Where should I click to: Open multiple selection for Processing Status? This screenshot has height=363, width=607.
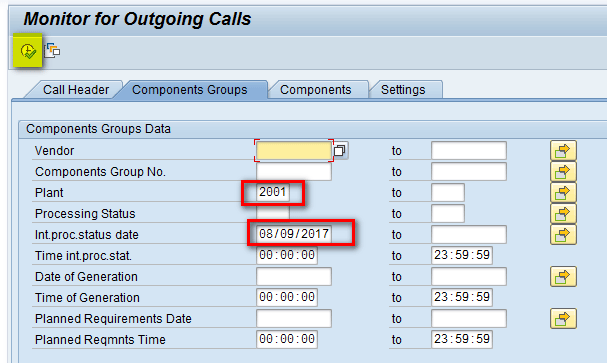(x=563, y=214)
